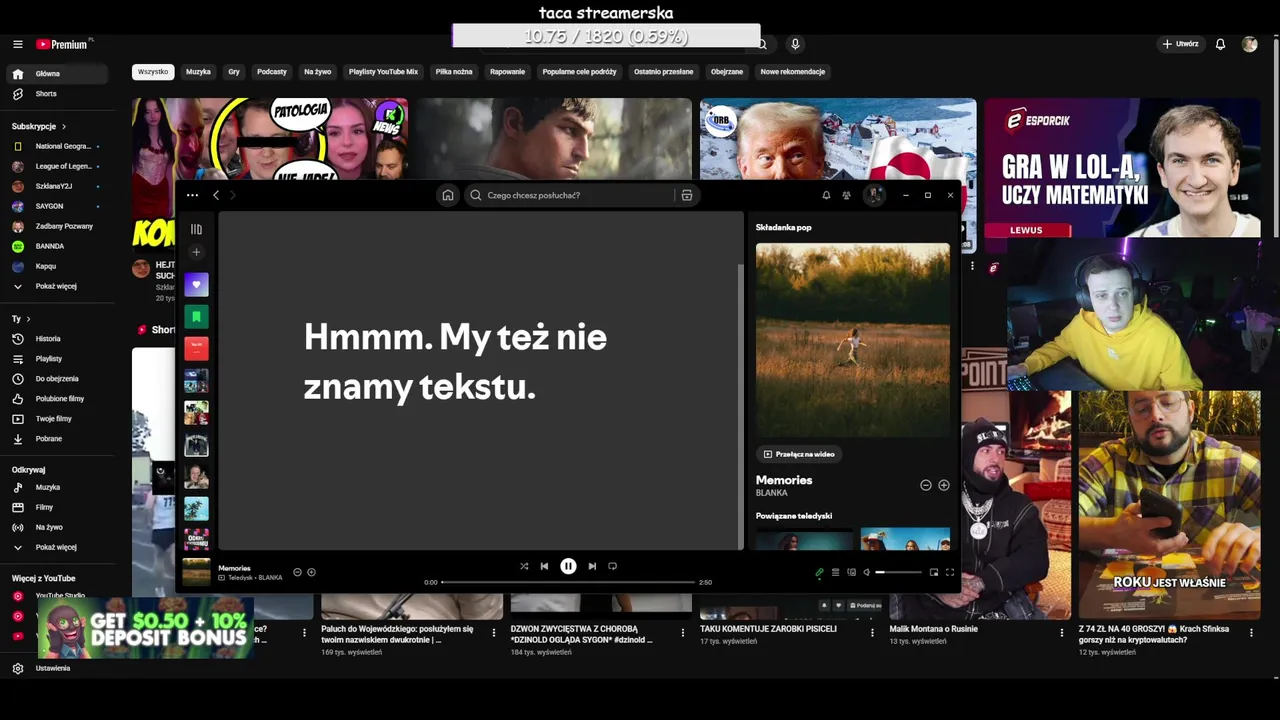Open 'Pobrane' in YouTube sidebar

pyautogui.click(x=58, y=439)
